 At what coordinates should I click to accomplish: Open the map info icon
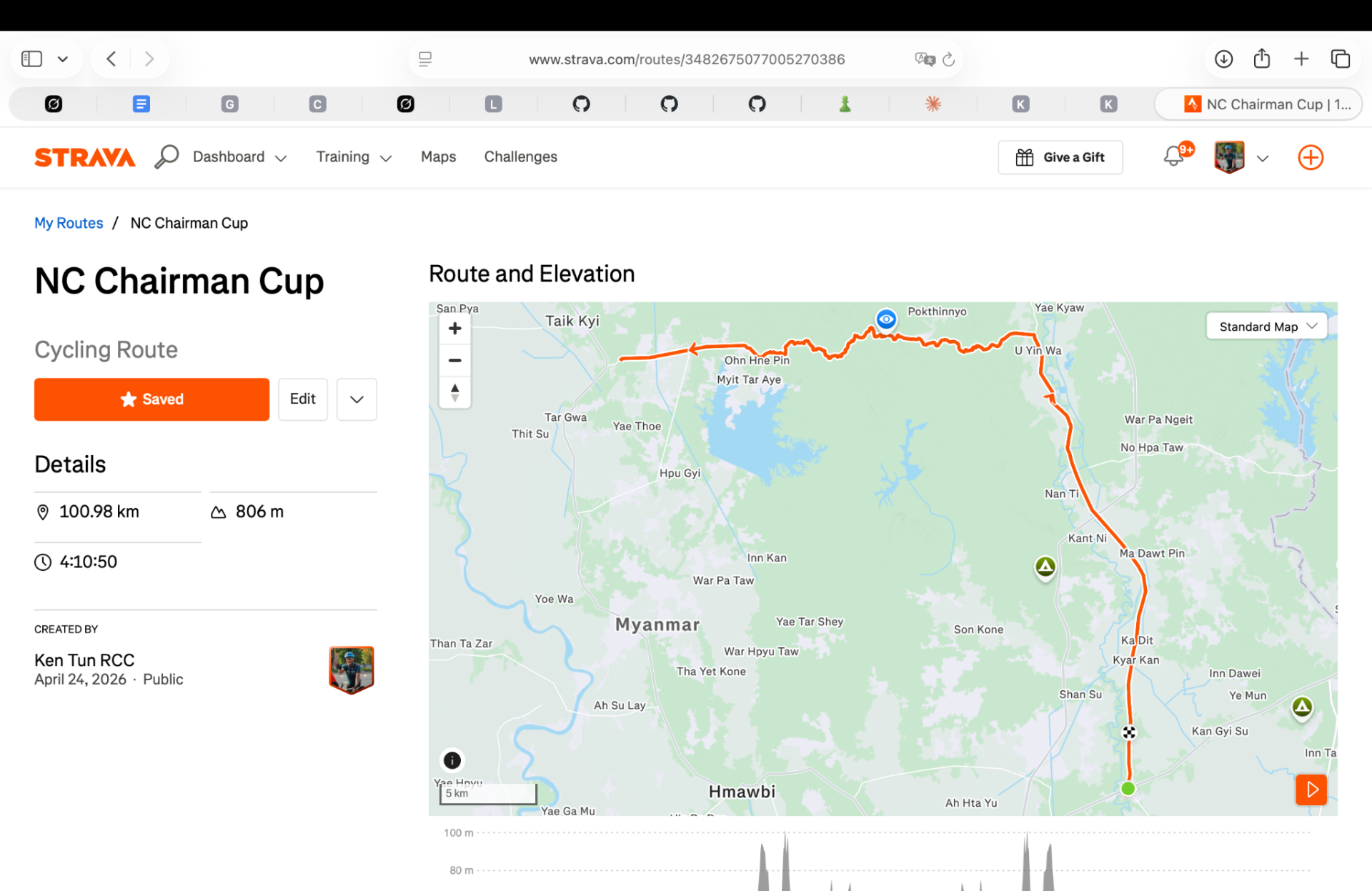click(452, 760)
